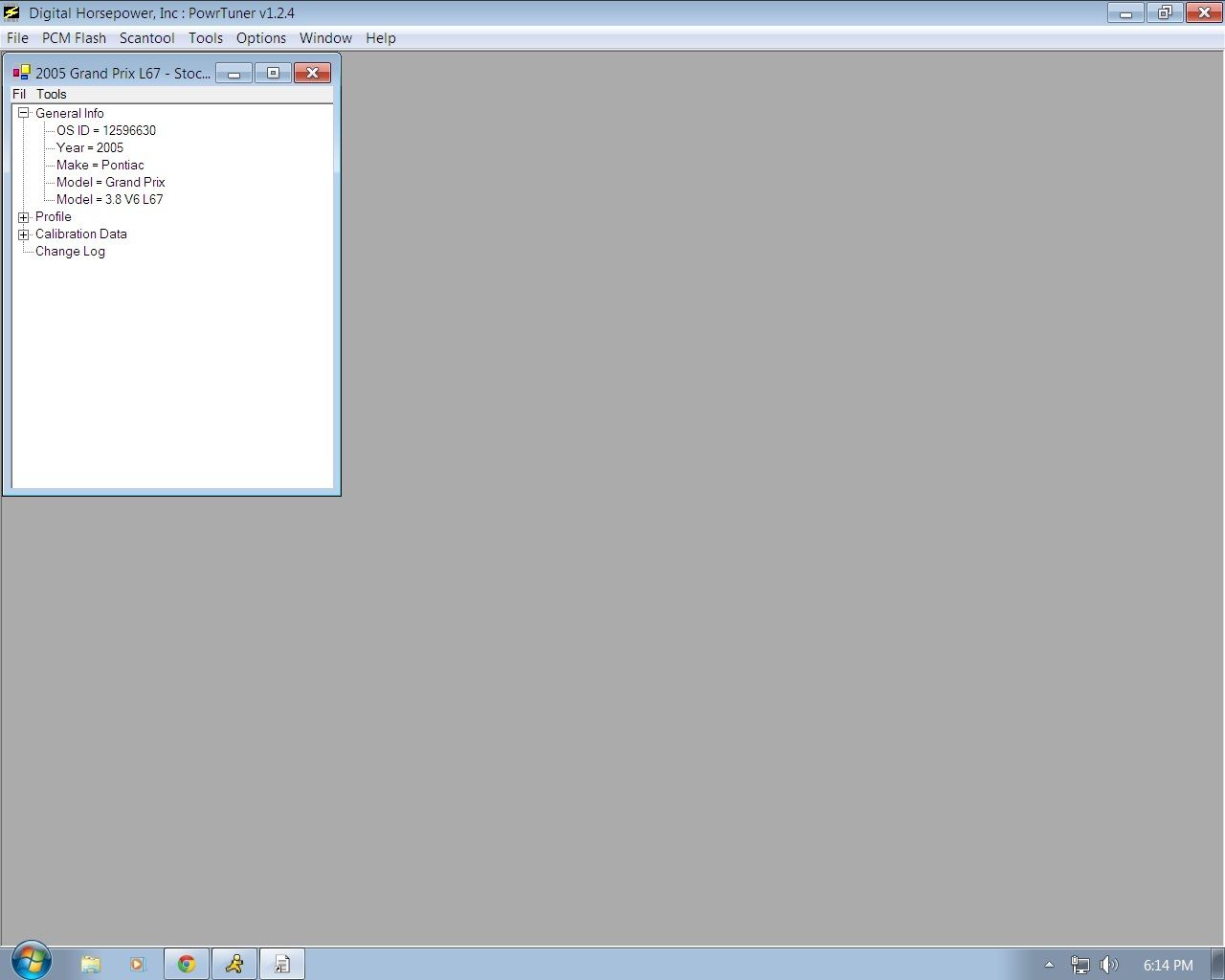Open Windows Explorer from taskbar
This screenshot has width=1225, height=980.
pyautogui.click(x=90, y=965)
